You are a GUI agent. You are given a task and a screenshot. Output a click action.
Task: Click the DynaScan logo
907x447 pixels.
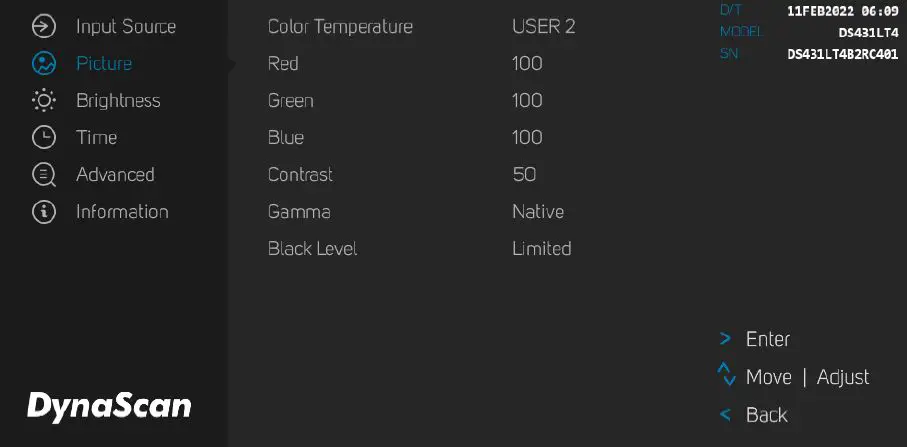tap(108, 405)
